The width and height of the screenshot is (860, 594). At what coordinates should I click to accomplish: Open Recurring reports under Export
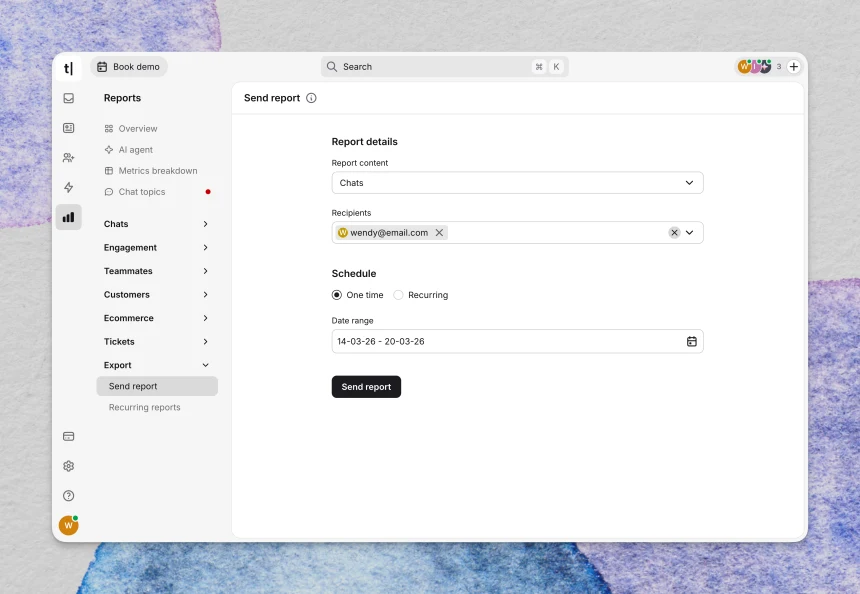pyautogui.click(x=144, y=408)
